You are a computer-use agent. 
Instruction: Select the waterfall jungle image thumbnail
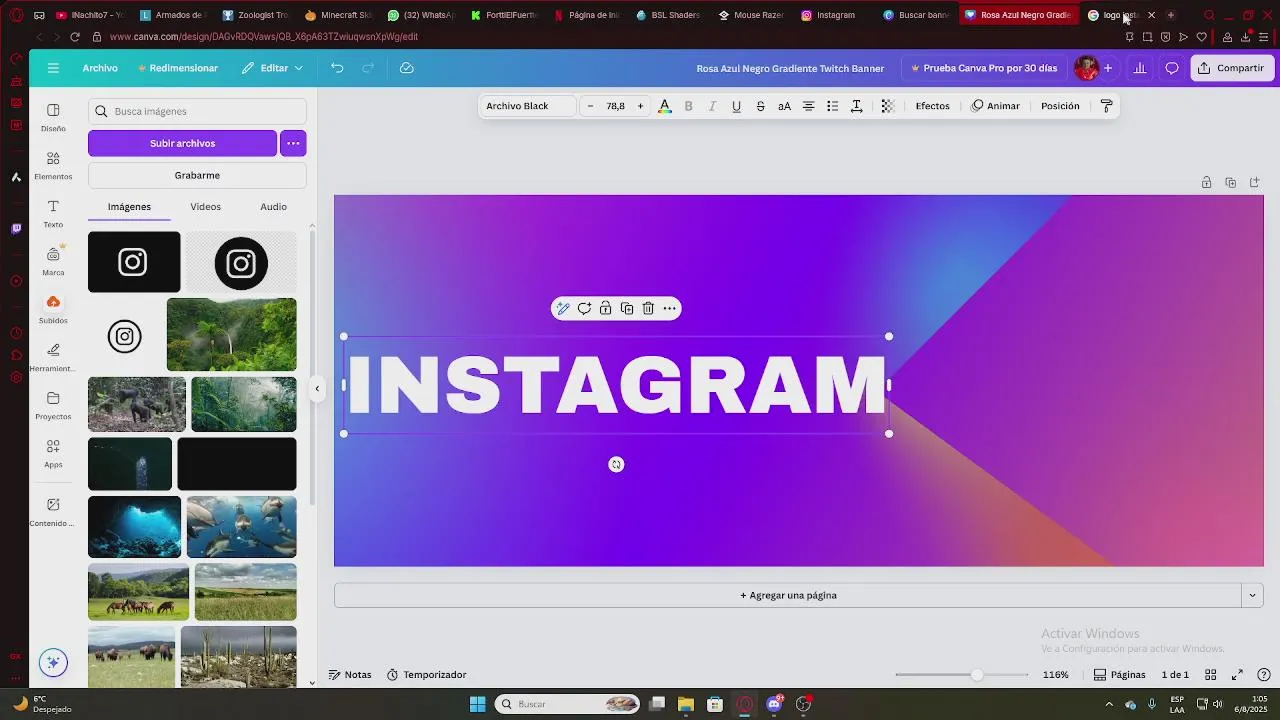(231, 334)
